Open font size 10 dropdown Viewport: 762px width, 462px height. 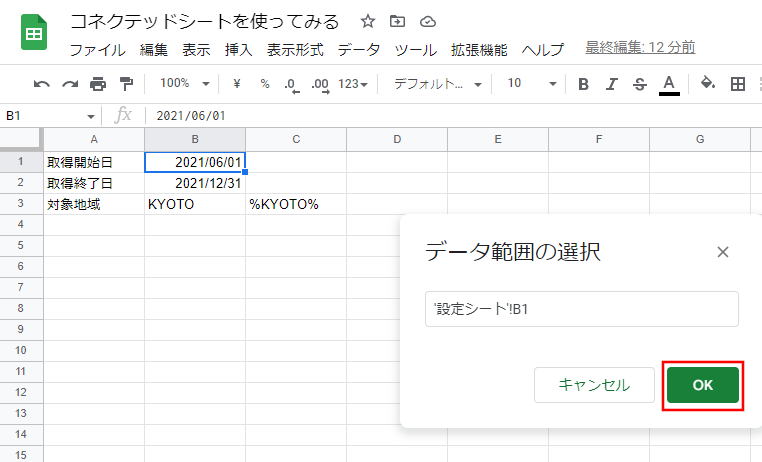[x=532, y=84]
